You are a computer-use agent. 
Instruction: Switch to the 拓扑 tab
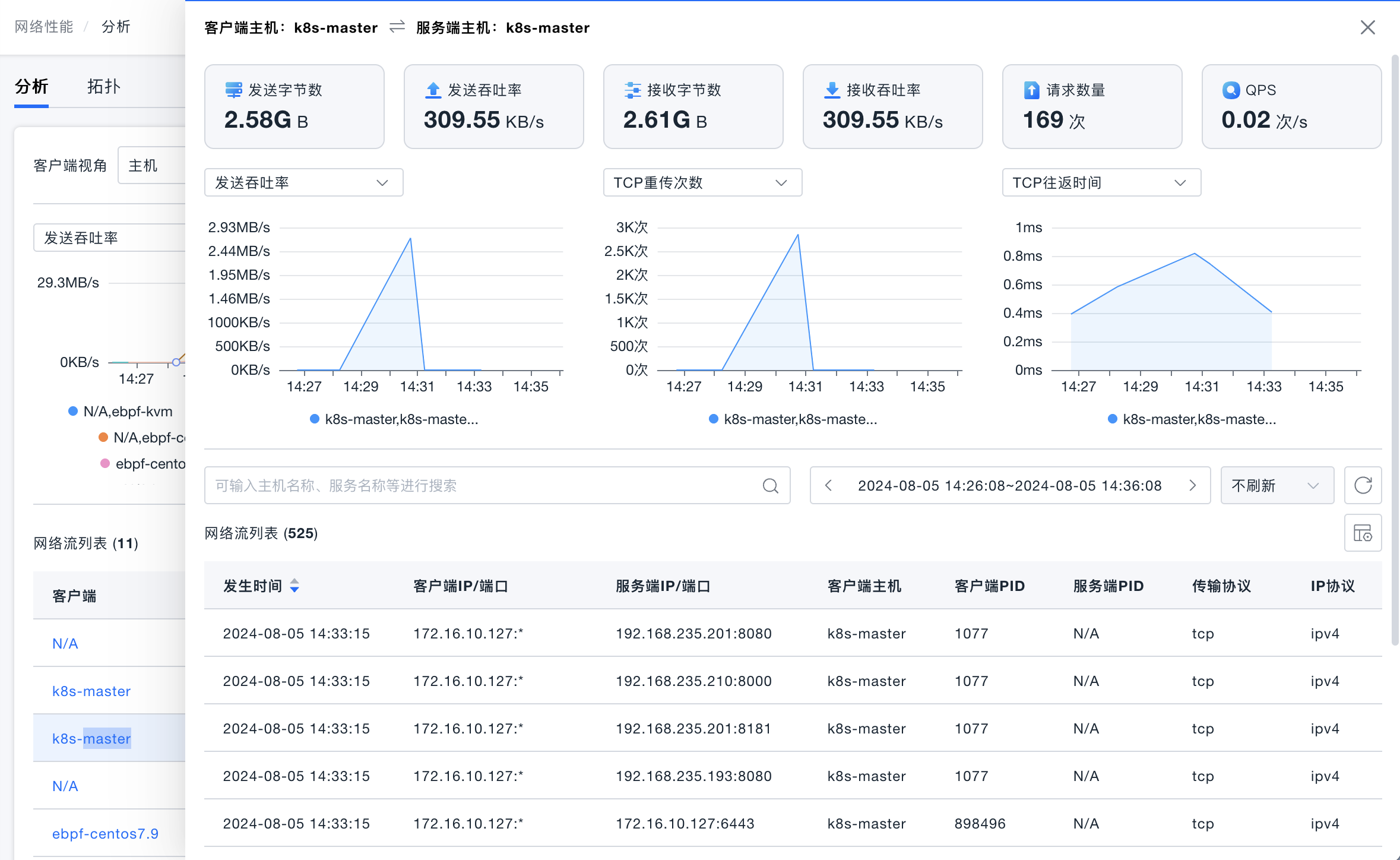(103, 87)
